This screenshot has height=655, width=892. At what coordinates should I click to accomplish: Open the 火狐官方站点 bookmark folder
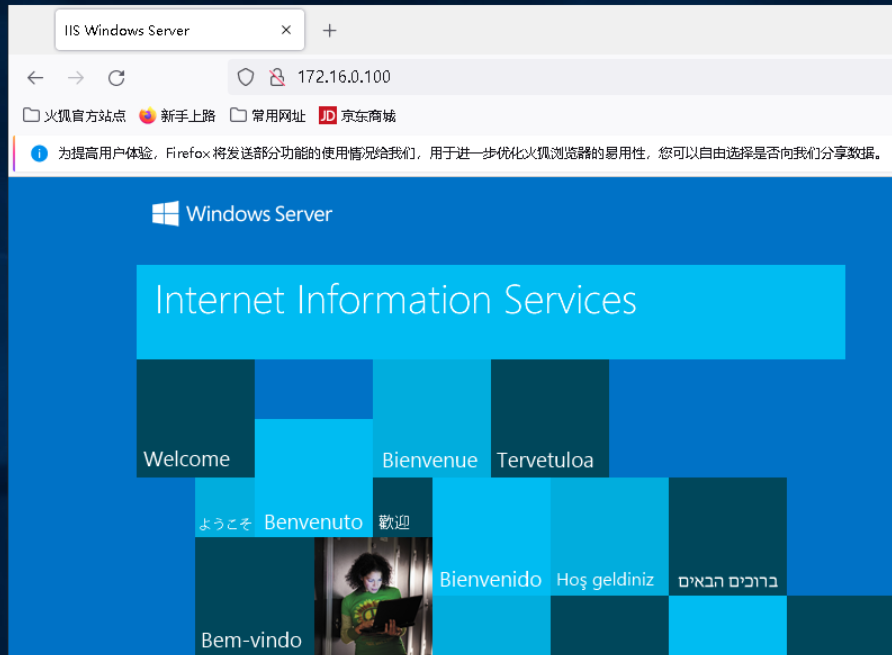[x=75, y=115]
